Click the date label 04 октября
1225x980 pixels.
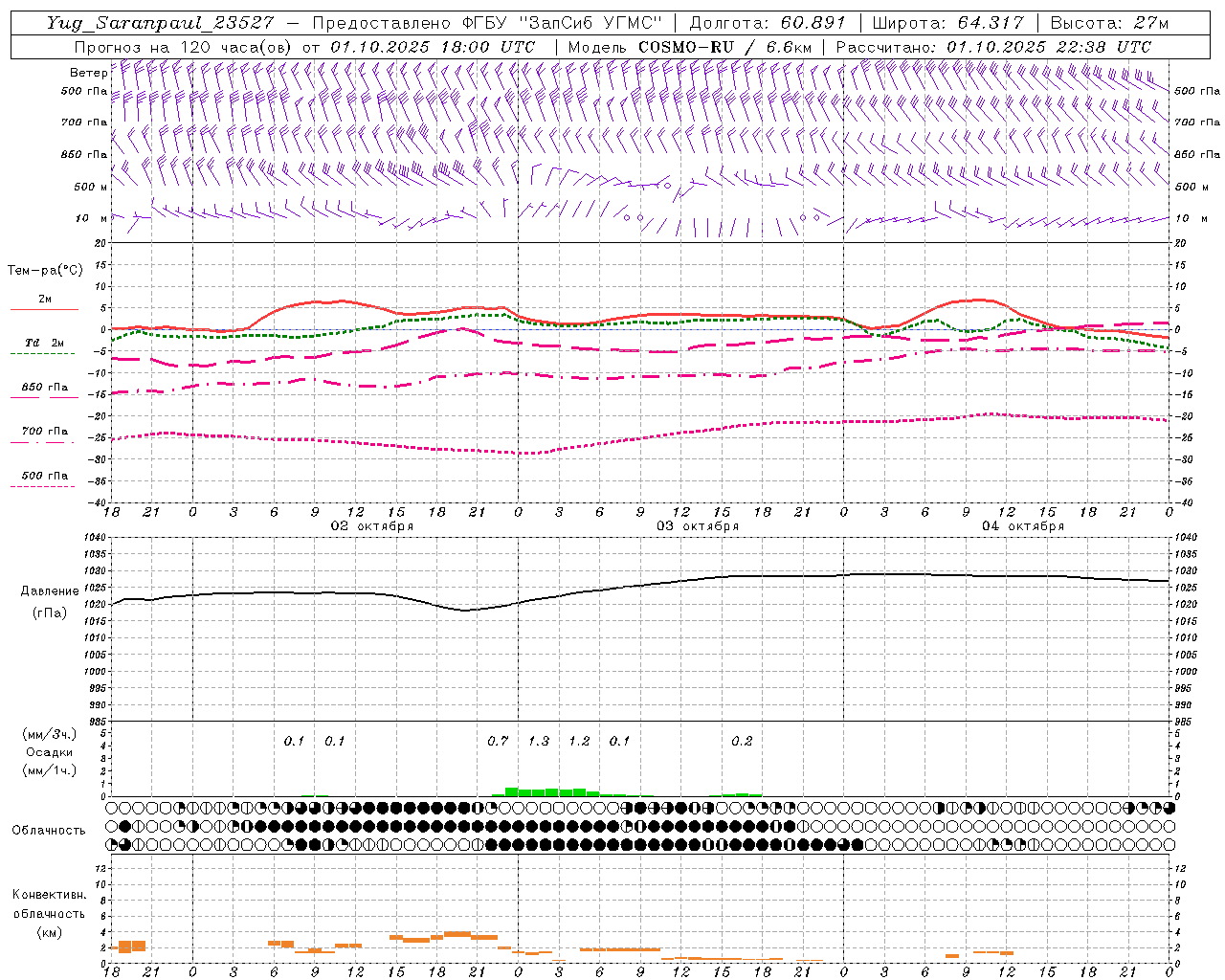[1023, 526]
